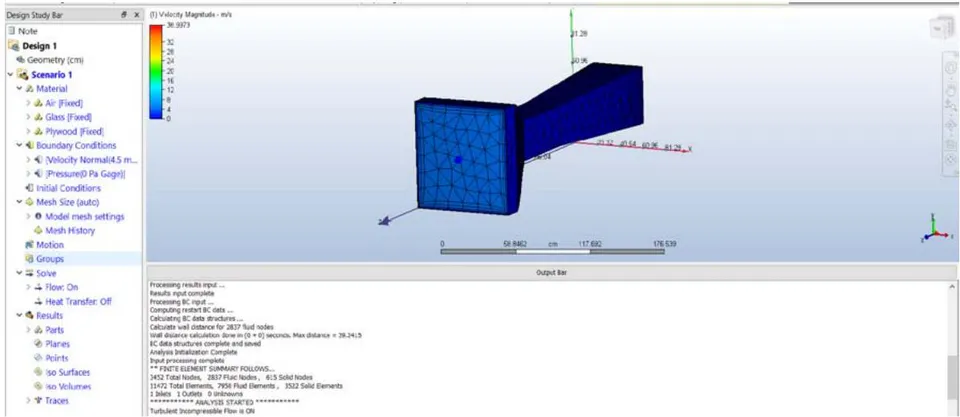960x417 pixels.
Task: Click the Output Bar vertical scrollbar thumb
Action: (953, 375)
